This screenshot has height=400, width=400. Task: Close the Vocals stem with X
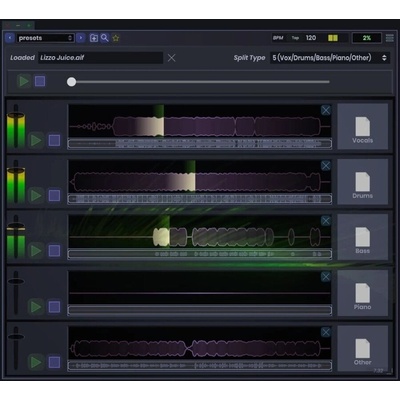tap(326, 110)
